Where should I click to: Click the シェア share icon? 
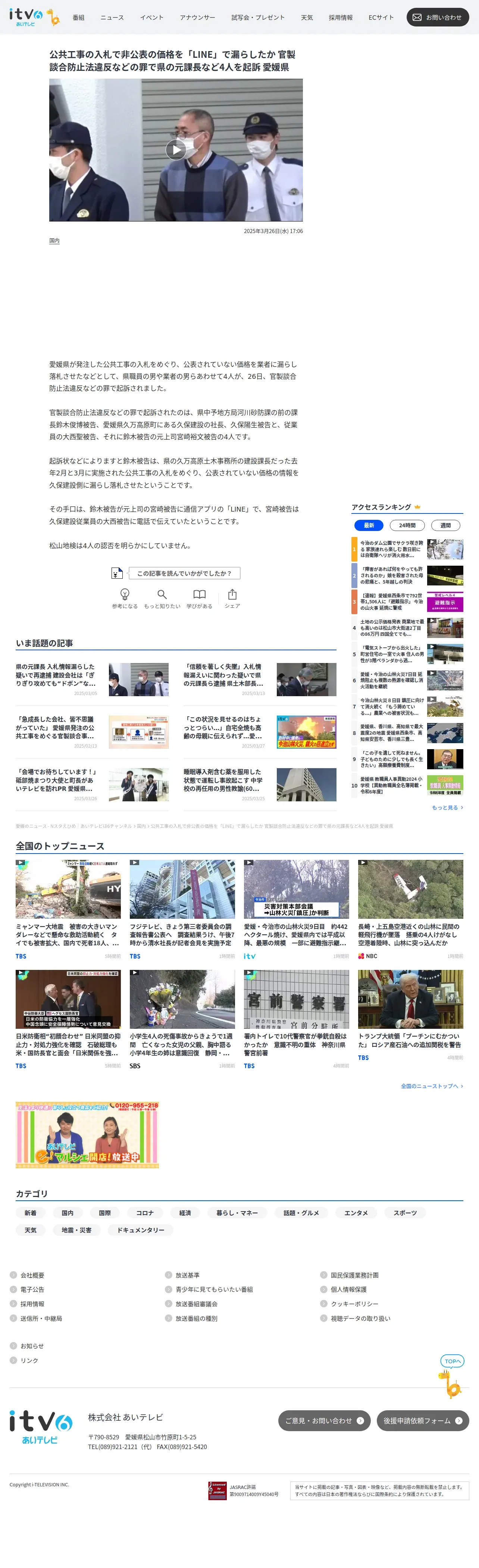pos(232,594)
